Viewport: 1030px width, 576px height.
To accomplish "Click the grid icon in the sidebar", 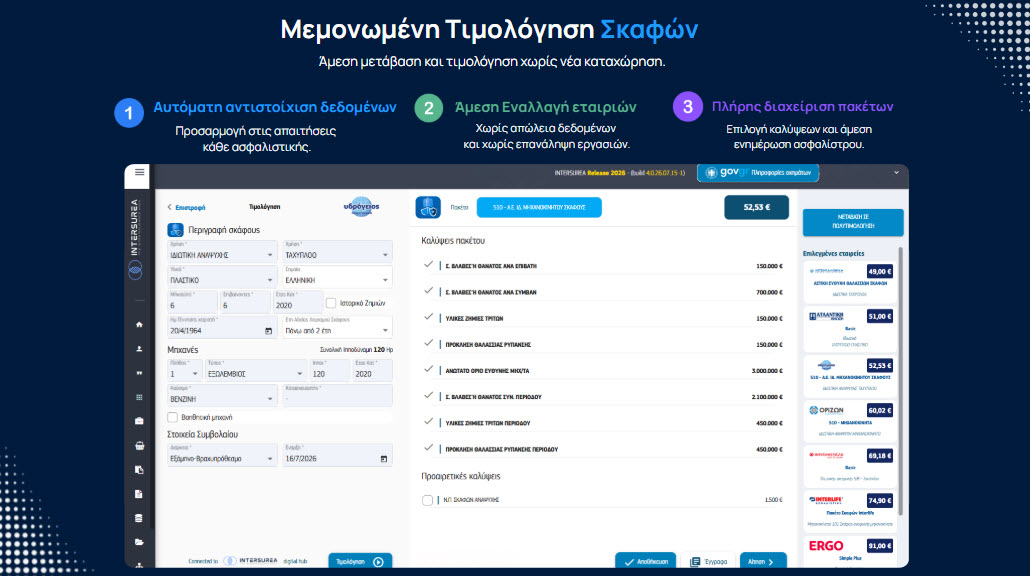I will pyautogui.click(x=139, y=397).
